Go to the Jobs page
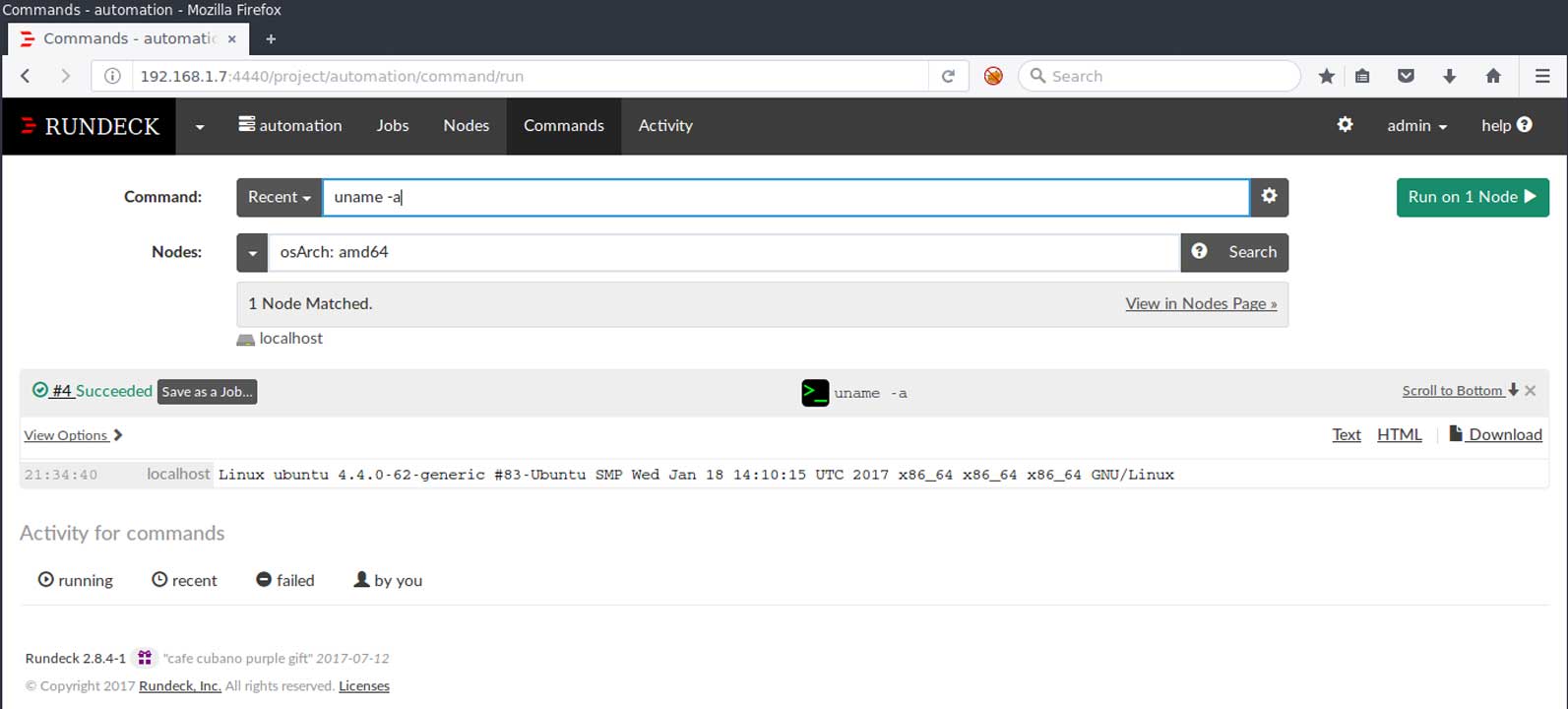 (393, 125)
